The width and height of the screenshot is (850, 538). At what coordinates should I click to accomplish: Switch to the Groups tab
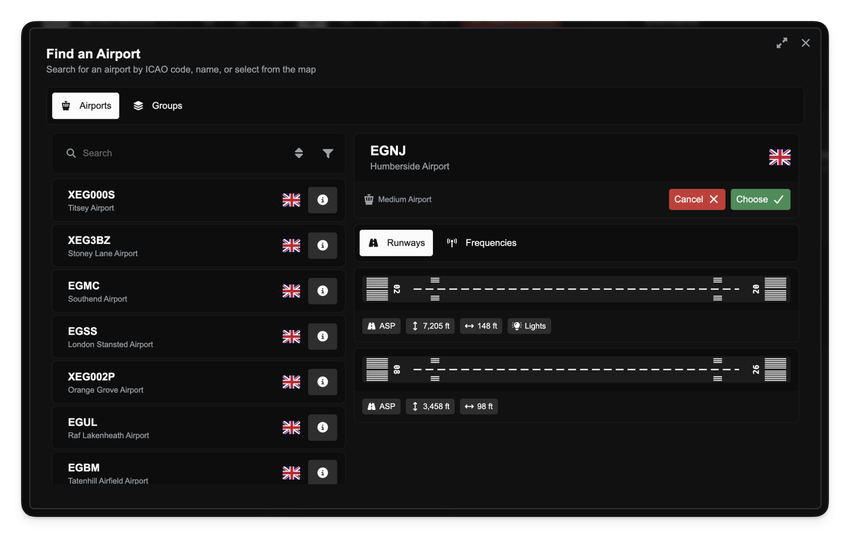[158, 106]
